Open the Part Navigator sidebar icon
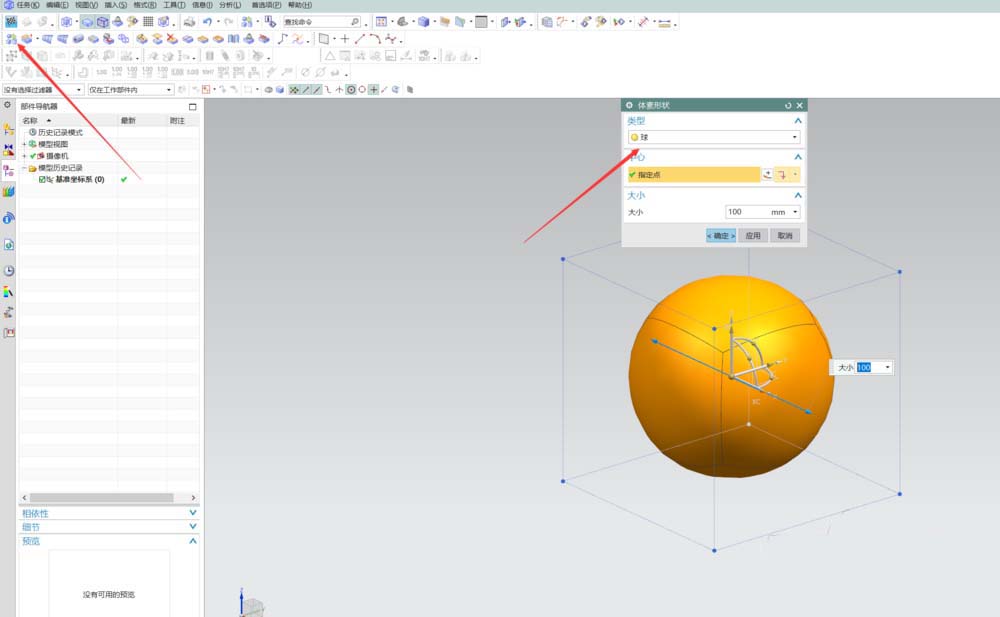The width and height of the screenshot is (1000, 617). pyautogui.click(x=9, y=170)
